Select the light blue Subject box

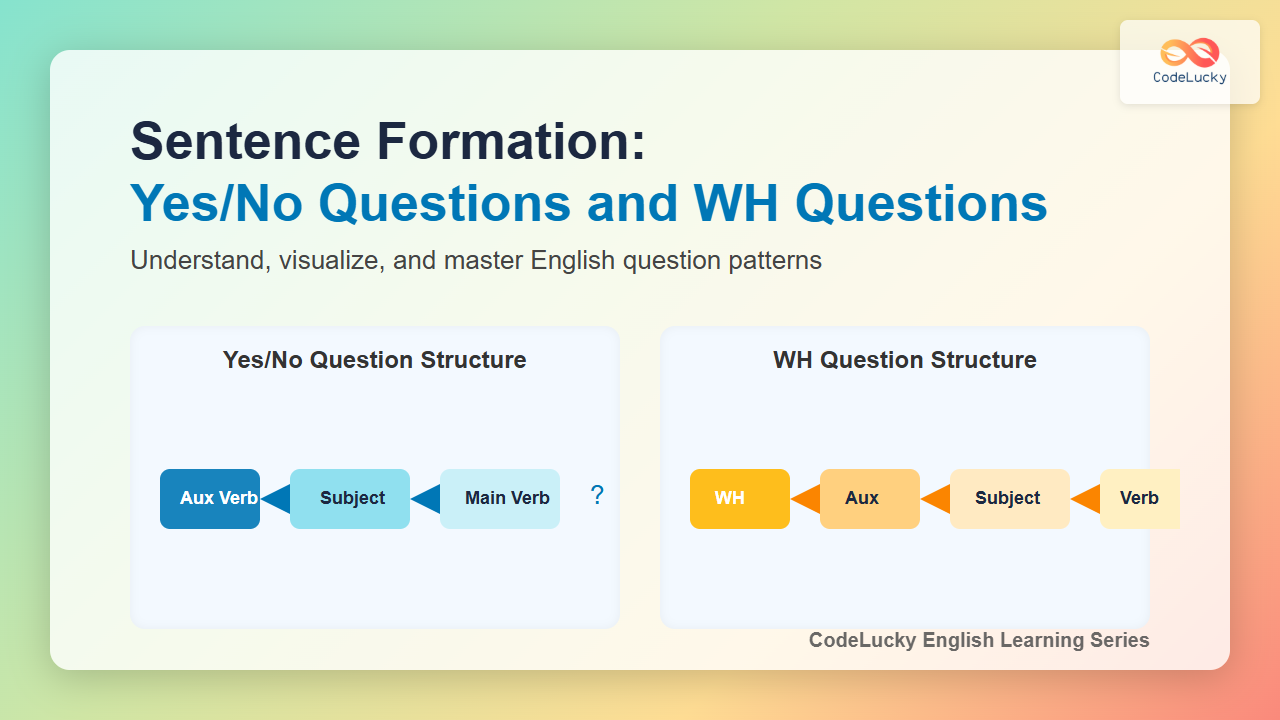tap(350, 498)
